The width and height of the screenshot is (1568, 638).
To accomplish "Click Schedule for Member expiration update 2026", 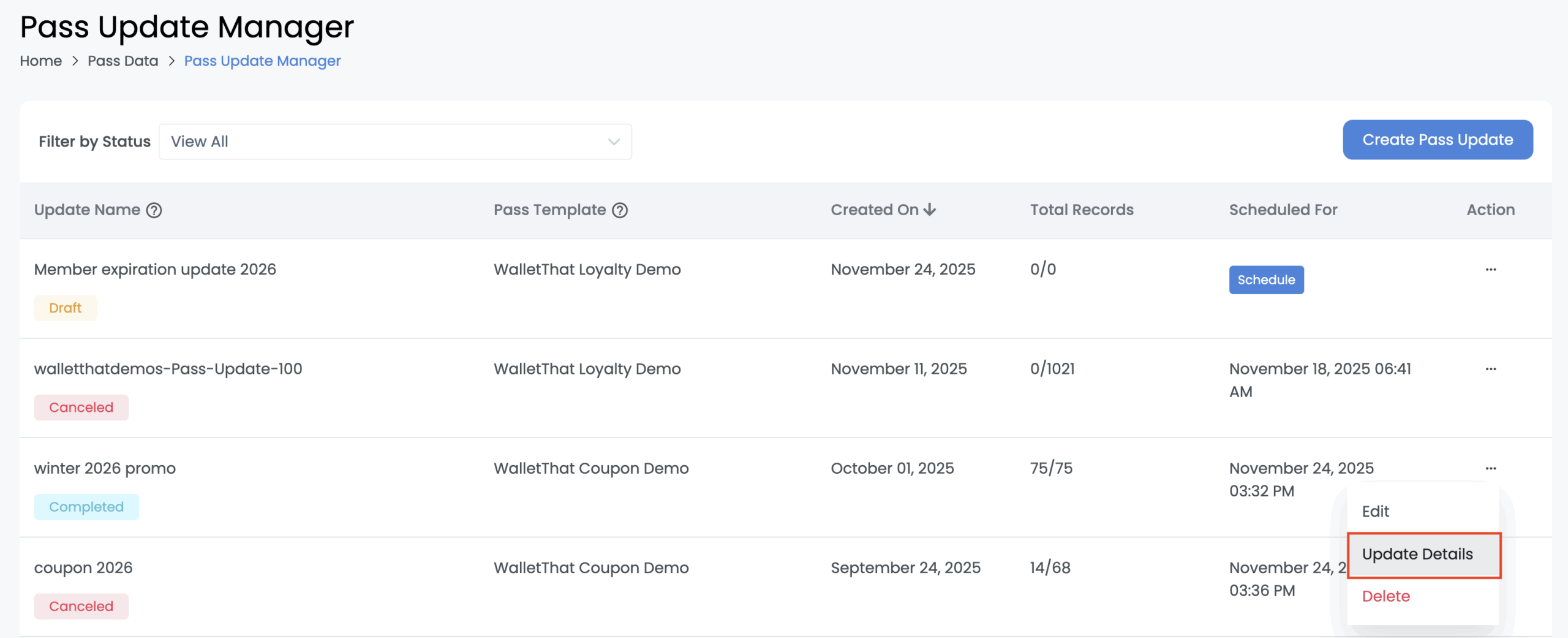I will point(1266,279).
